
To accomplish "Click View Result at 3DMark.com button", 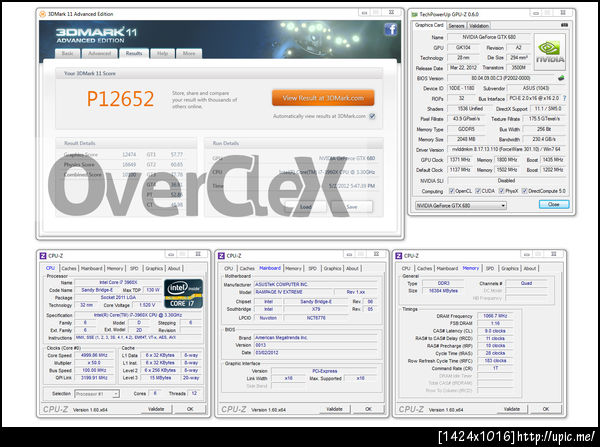I will tap(323, 98).
